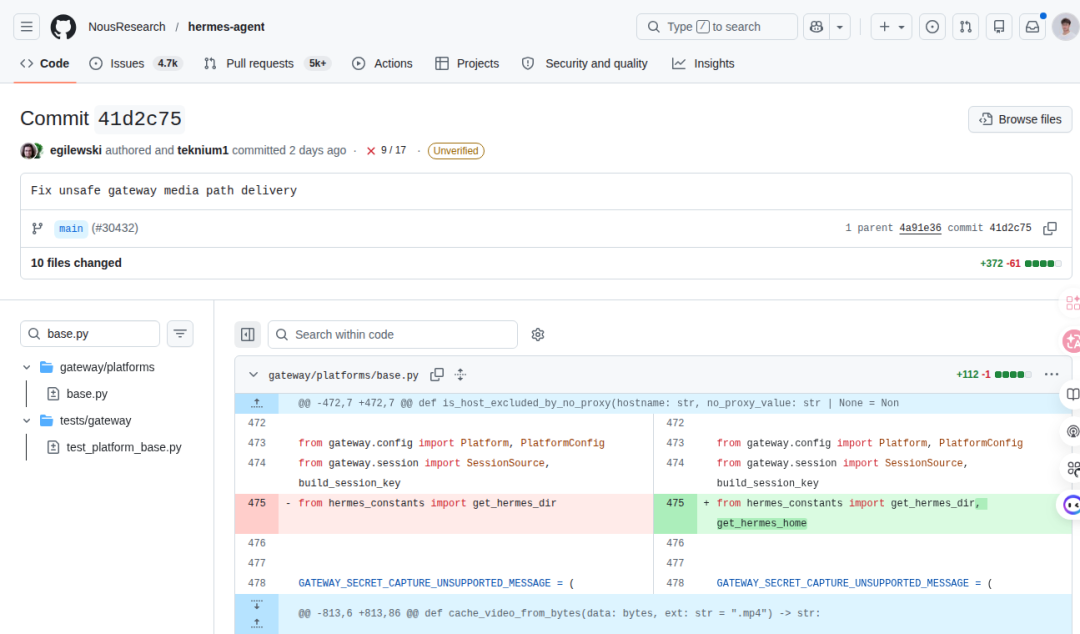1080x634 pixels.
Task: Click the Search within code field
Action: pyautogui.click(x=393, y=334)
